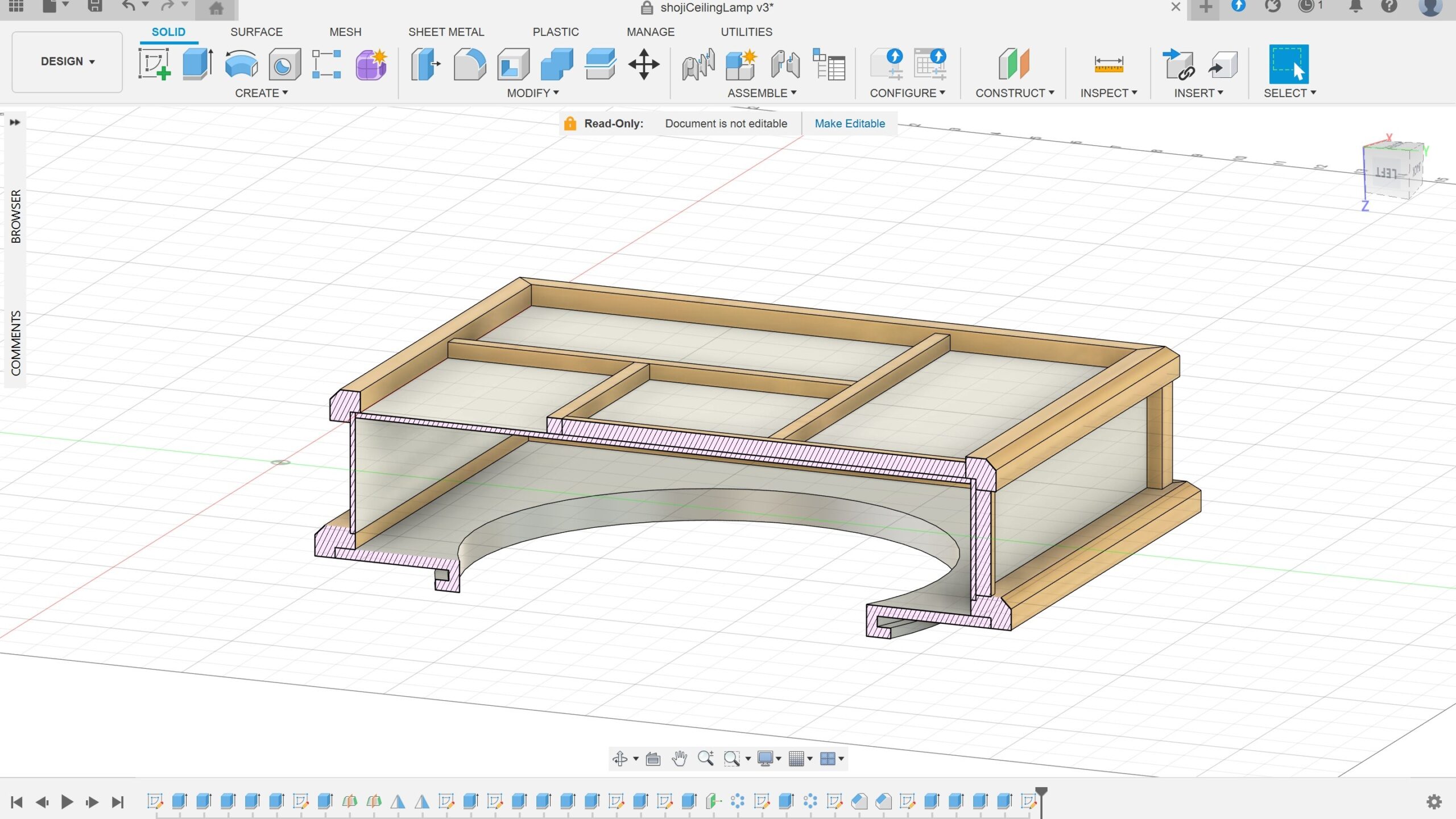
Task: Click the Pan tool in navigation bar
Action: 680,758
